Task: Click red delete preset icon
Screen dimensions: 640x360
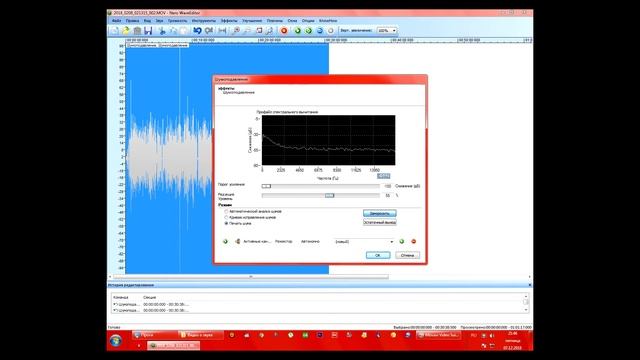Action: (x=413, y=242)
